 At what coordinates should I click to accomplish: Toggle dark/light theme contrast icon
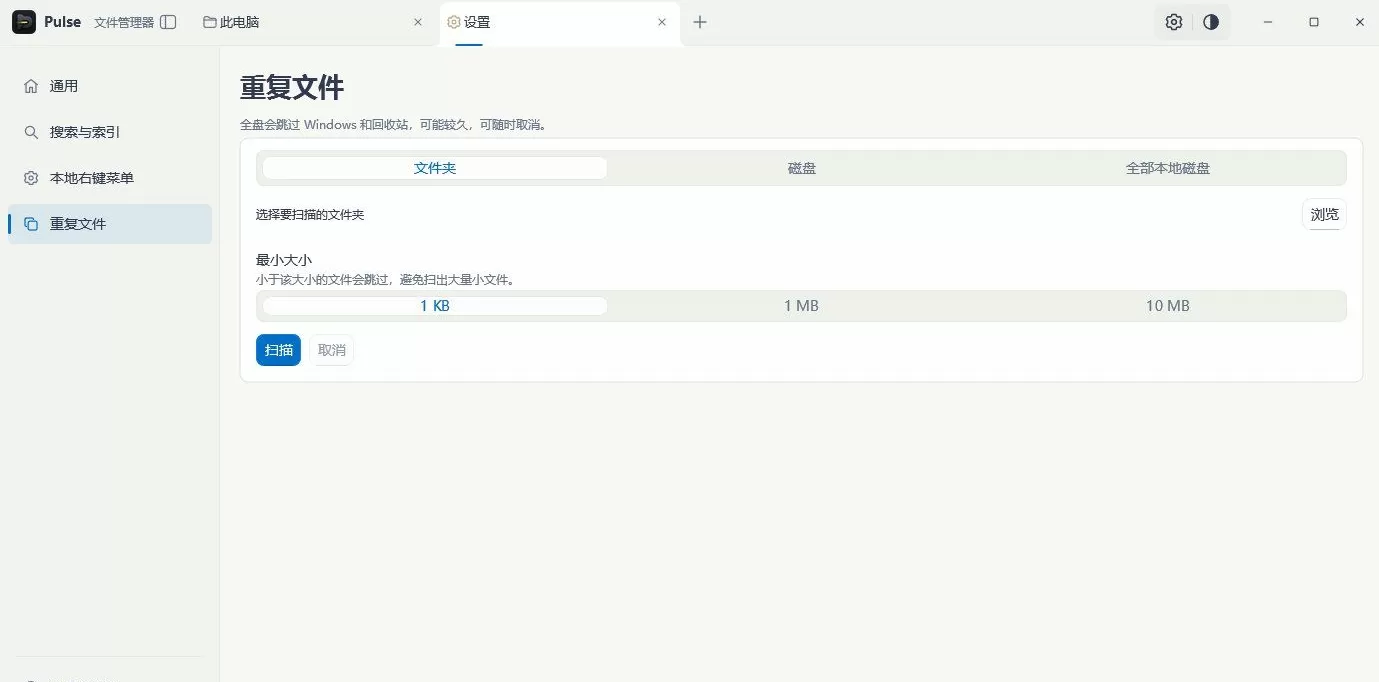coord(1211,22)
